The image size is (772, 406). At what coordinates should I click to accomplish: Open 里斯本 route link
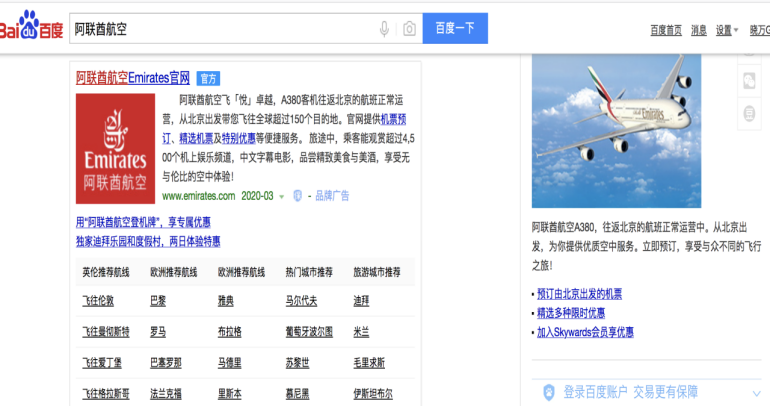230,394
